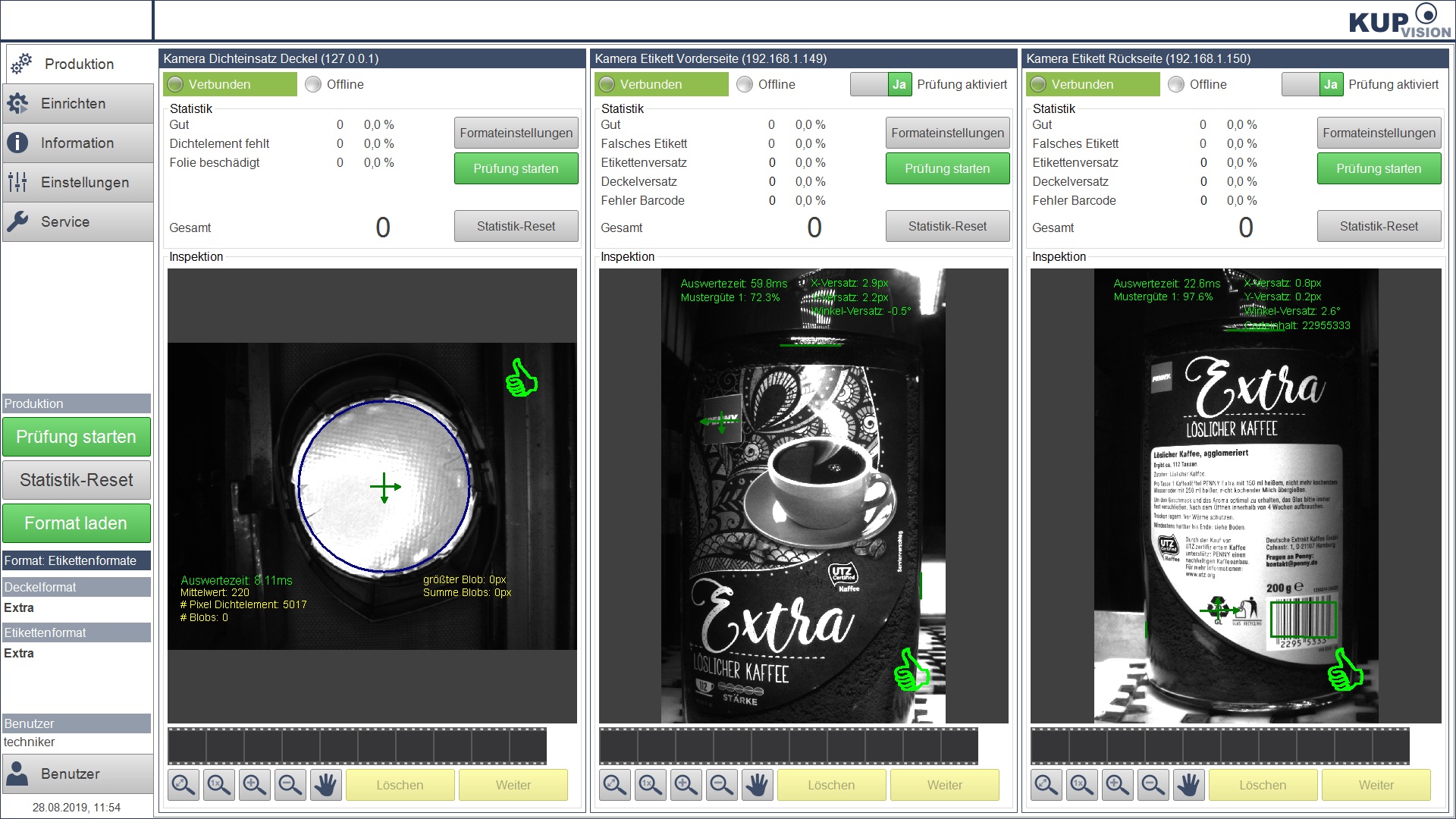Zoom out on the Etikett Rückseite inspection image
Screen dimensions: 1456x819
(x=1153, y=785)
